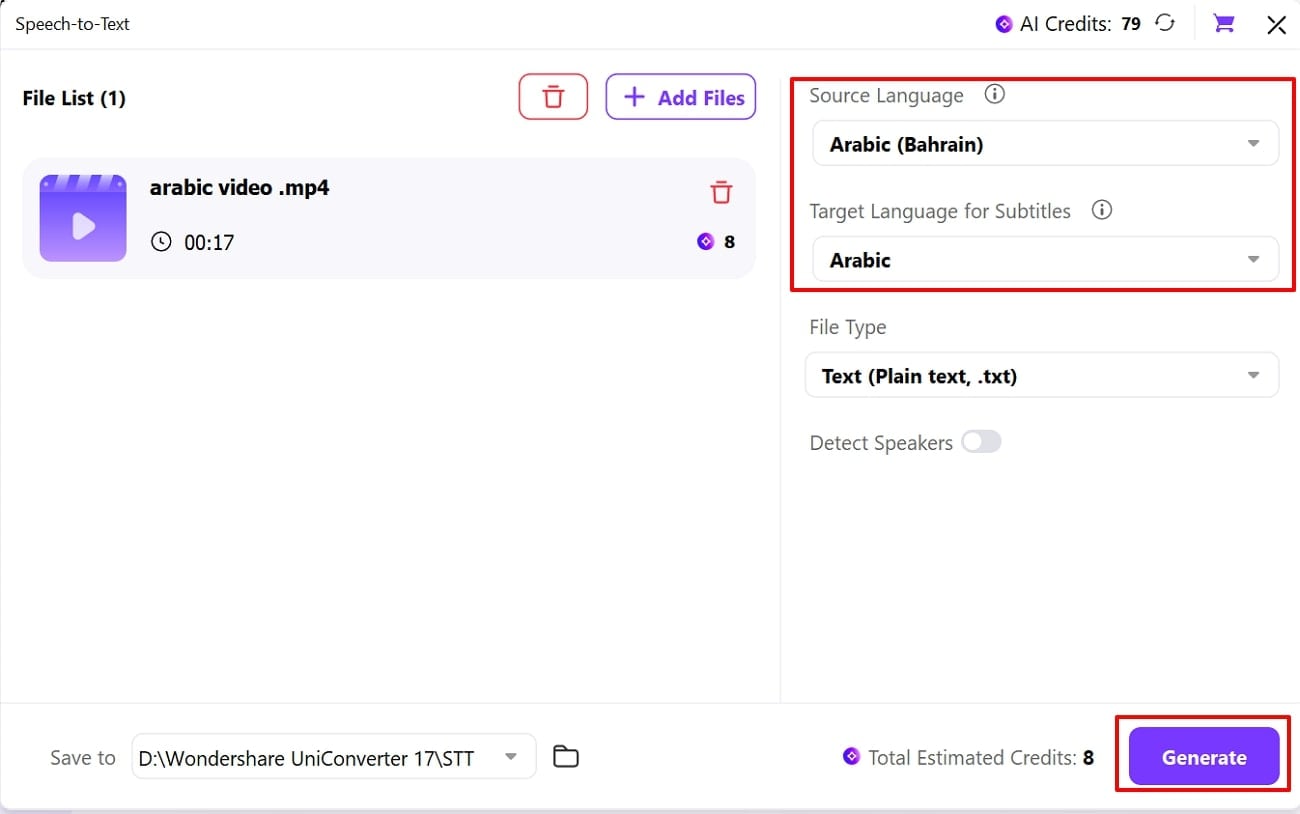Enable the Detect Speakers toggle
Viewport: 1300px width, 814px height.
(x=981, y=442)
